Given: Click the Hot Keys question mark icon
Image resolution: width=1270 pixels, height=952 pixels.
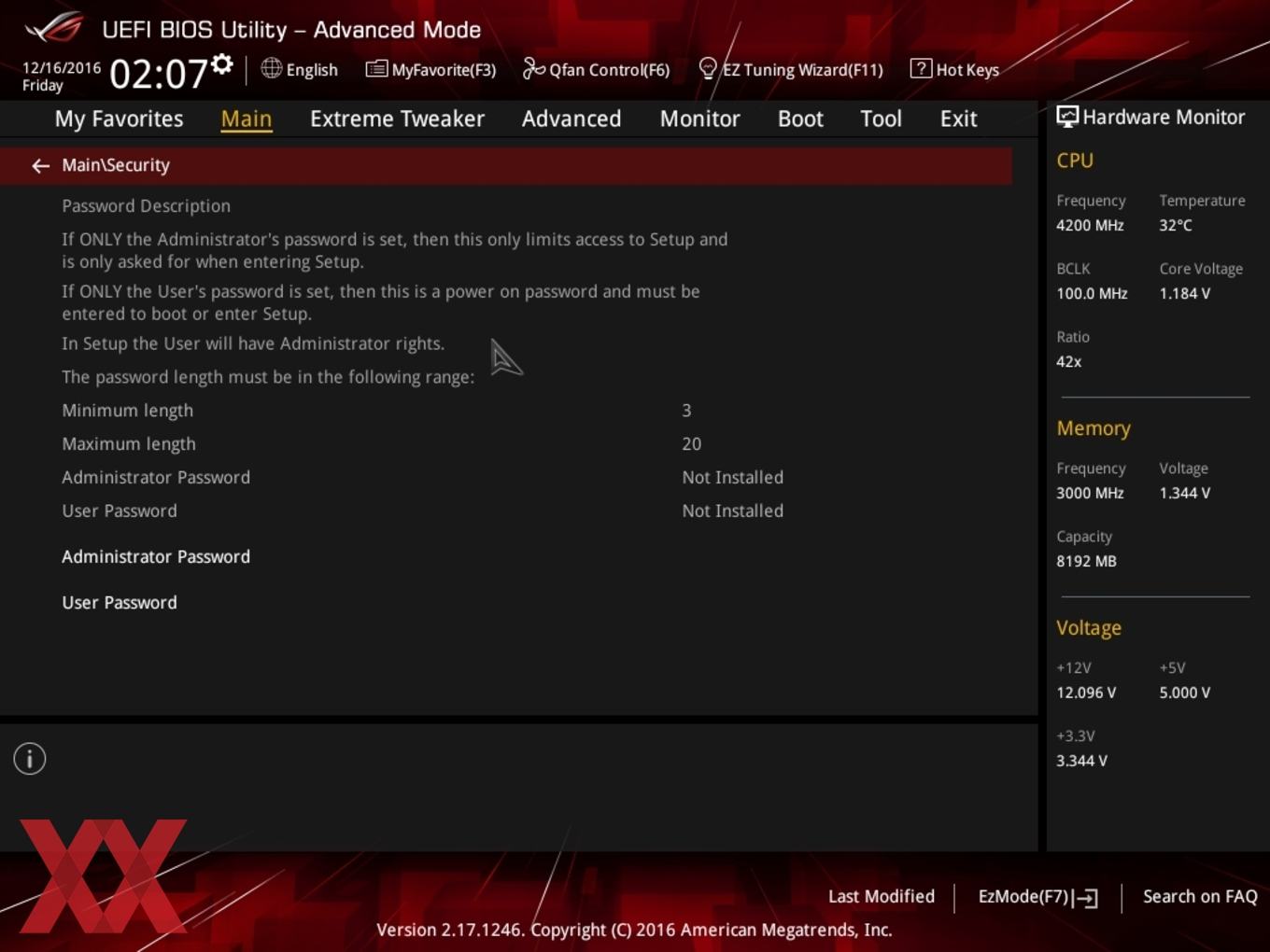Looking at the screenshot, I should [921, 68].
